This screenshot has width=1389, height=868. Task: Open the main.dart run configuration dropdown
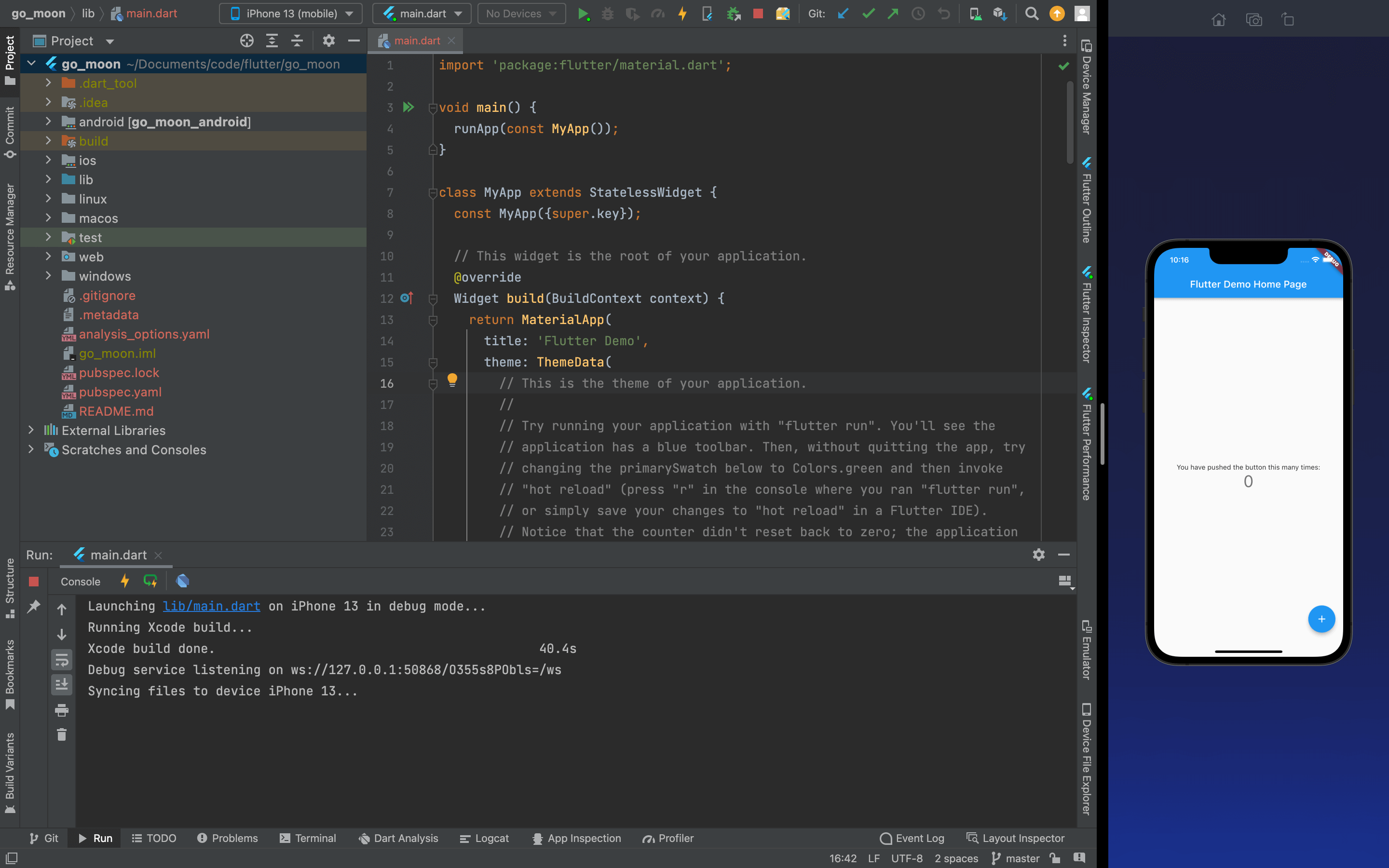(422, 14)
